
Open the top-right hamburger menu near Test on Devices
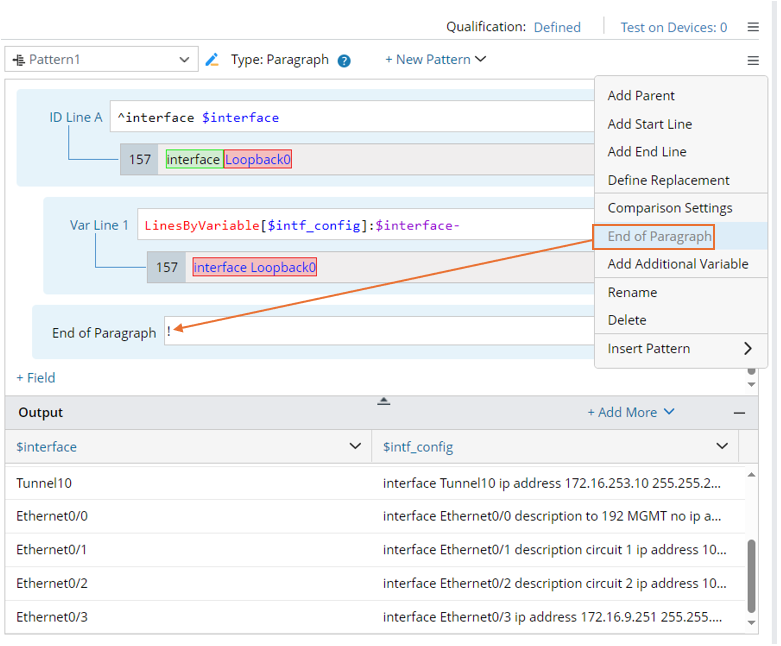pyautogui.click(x=753, y=27)
